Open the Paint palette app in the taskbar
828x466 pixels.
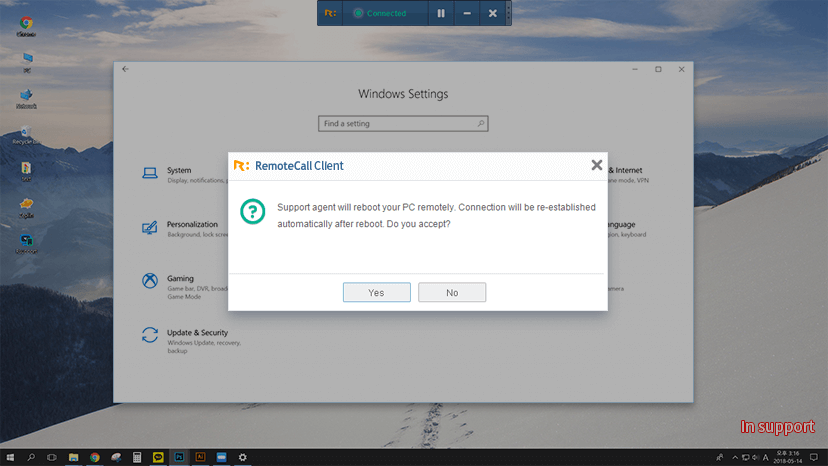point(116,457)
